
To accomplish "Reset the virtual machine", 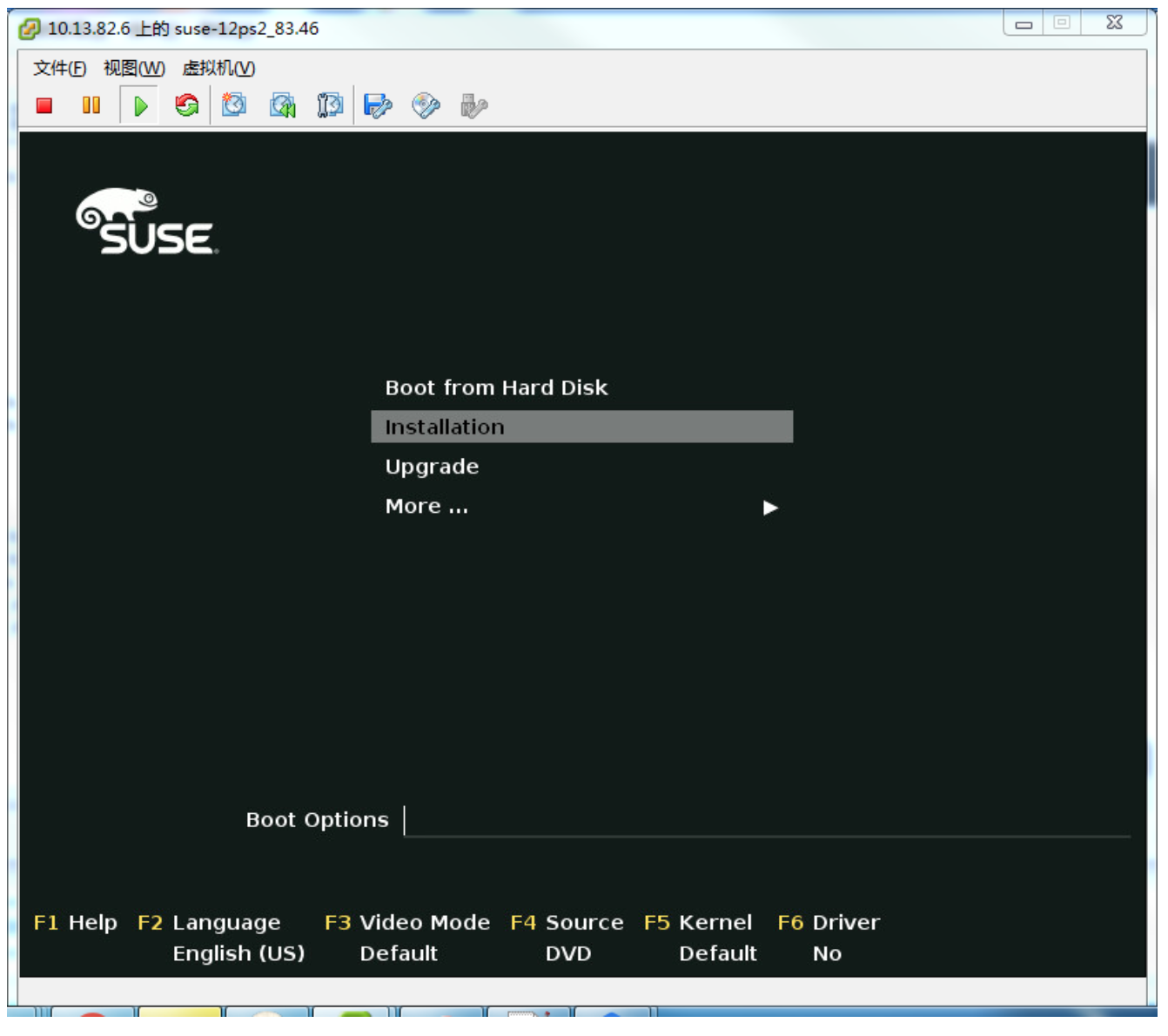I will [186, 106].
